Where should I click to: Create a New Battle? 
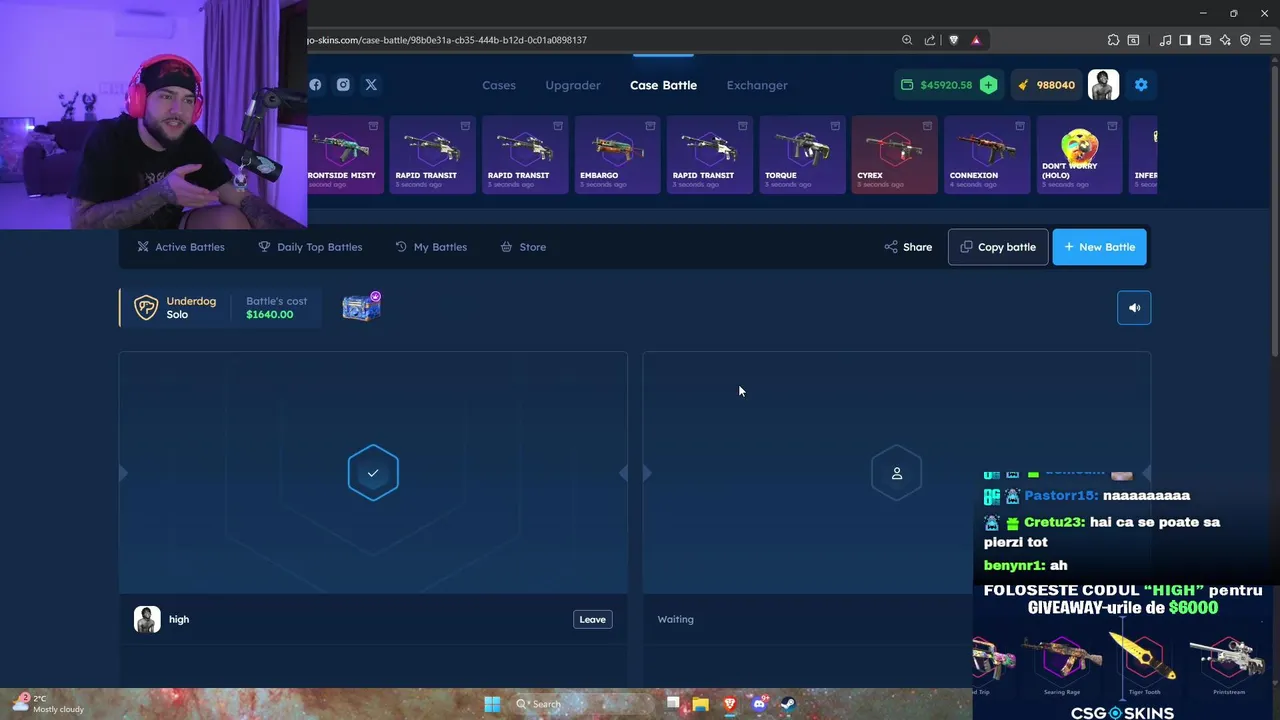tap(1099, 247)
